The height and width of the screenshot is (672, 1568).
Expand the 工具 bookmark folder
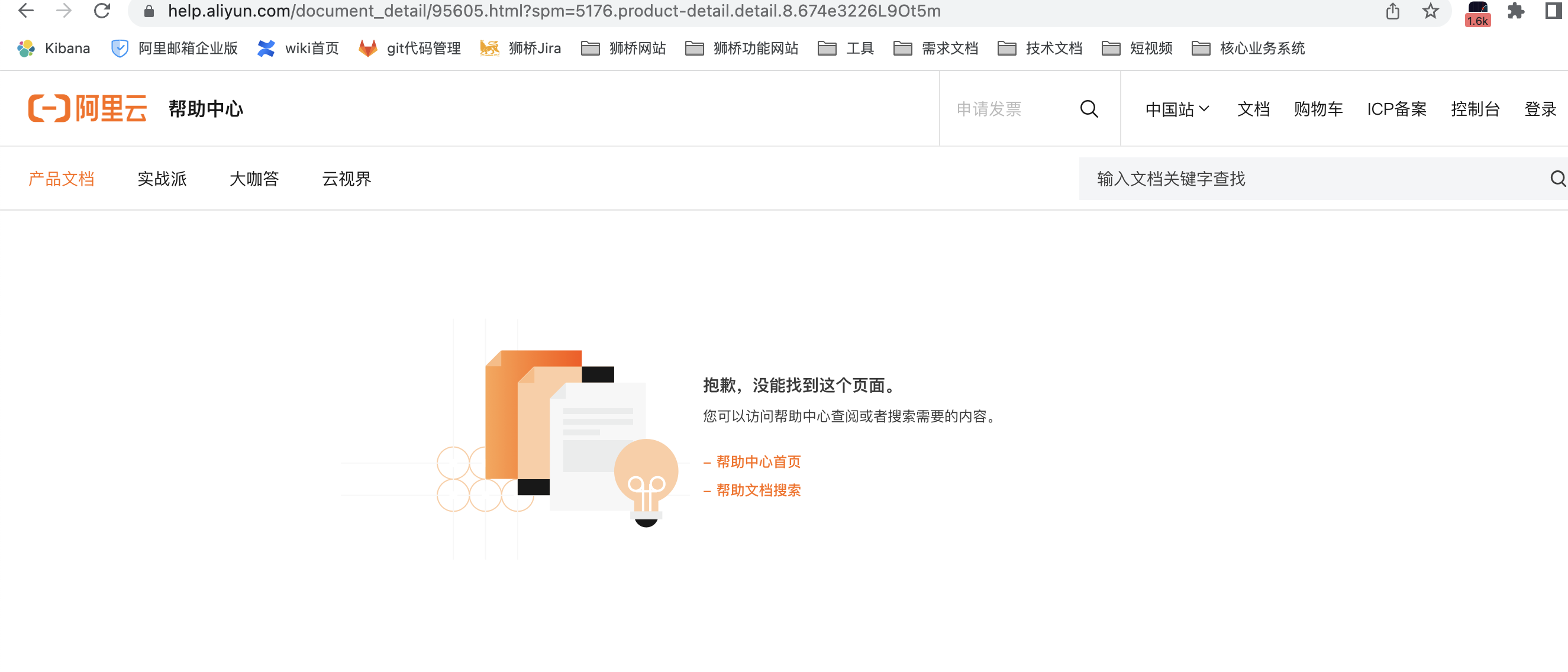click(846, 48)
